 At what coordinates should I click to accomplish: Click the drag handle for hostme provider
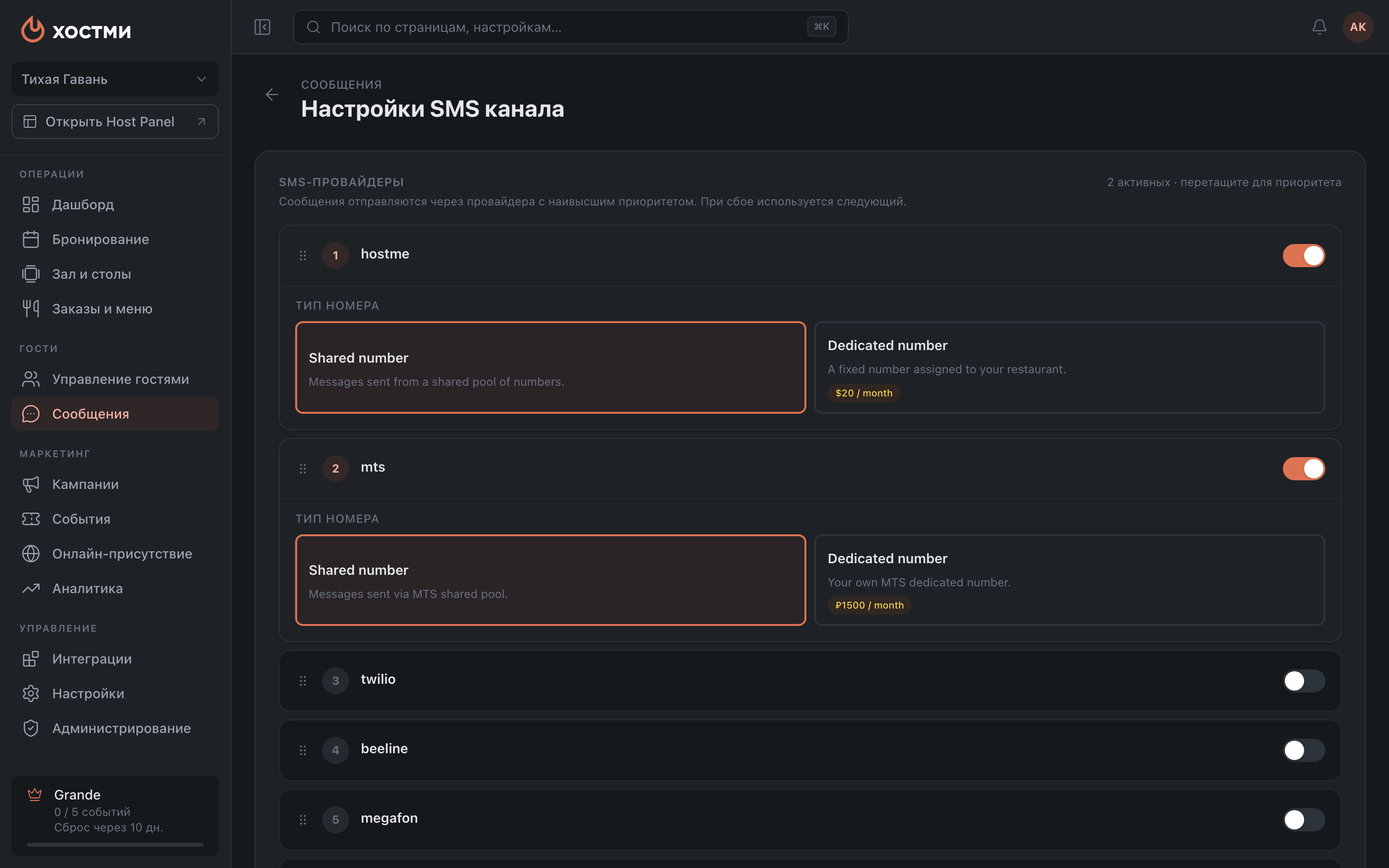pyautogui.click(x=302, y=256)
